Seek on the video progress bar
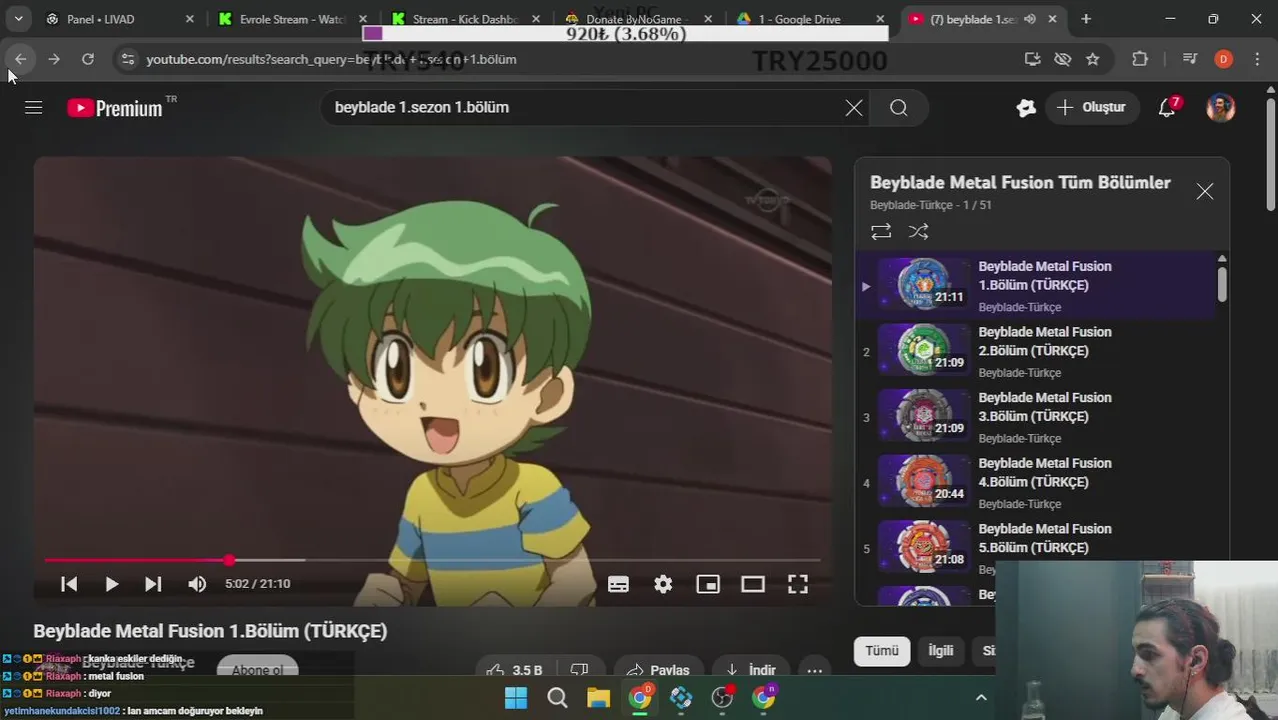The width and height of the screenshot is (1278, 720). 432,560
